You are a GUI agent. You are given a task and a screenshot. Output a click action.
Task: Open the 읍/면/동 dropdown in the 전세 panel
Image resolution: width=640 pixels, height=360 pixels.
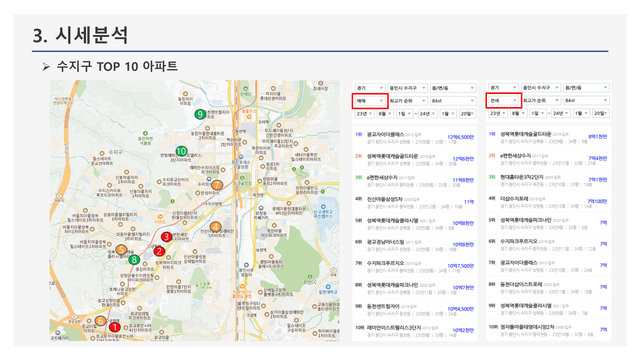586,87
